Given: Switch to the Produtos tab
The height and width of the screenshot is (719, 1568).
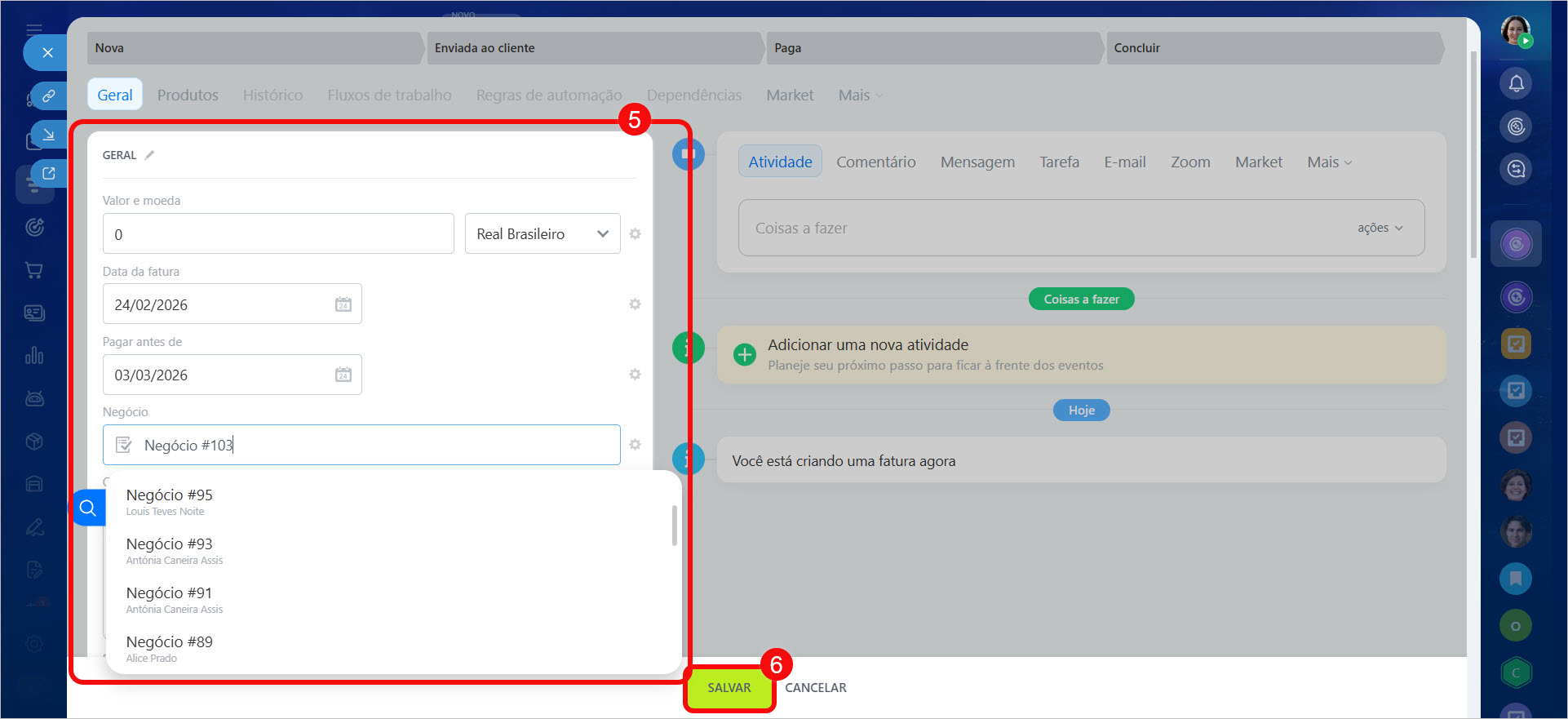Looking at the screenshot, I should [x=188, y=95].
